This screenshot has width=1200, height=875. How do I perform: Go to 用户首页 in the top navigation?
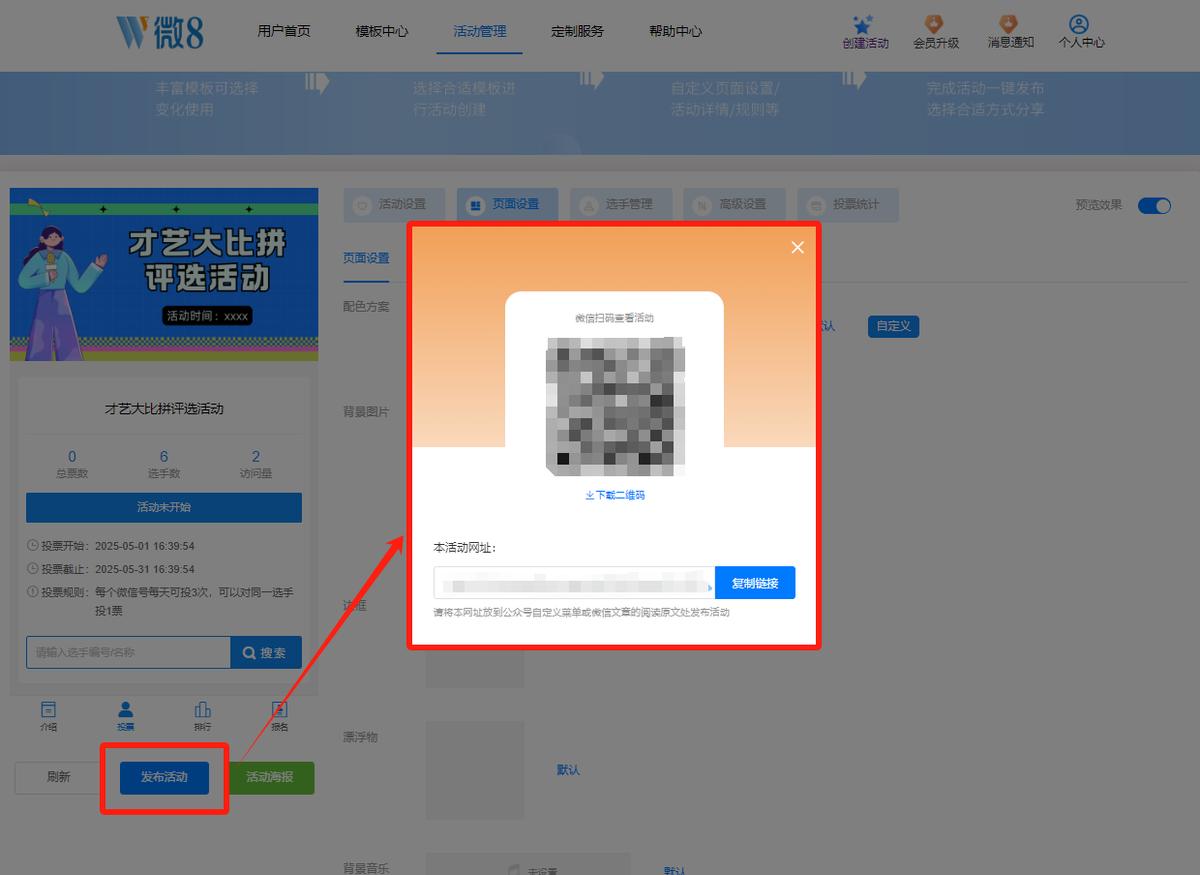coord(284,31)
